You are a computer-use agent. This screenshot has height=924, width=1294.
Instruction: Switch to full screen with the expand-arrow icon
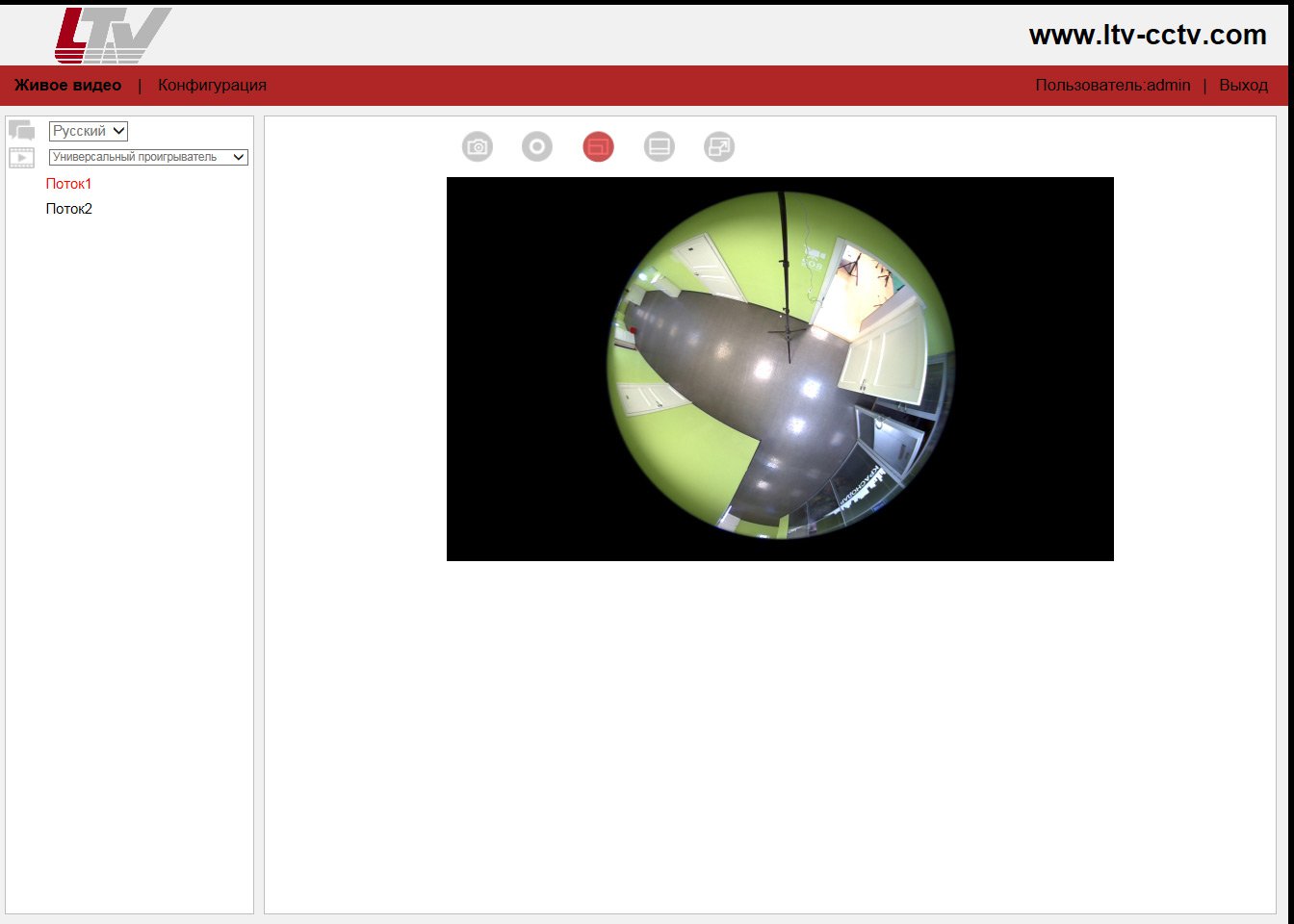coord(719,146)
